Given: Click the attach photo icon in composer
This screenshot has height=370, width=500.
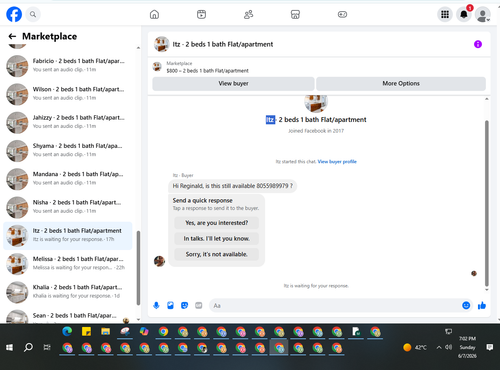Looking at the screenshot, I should tap(170, 305).
